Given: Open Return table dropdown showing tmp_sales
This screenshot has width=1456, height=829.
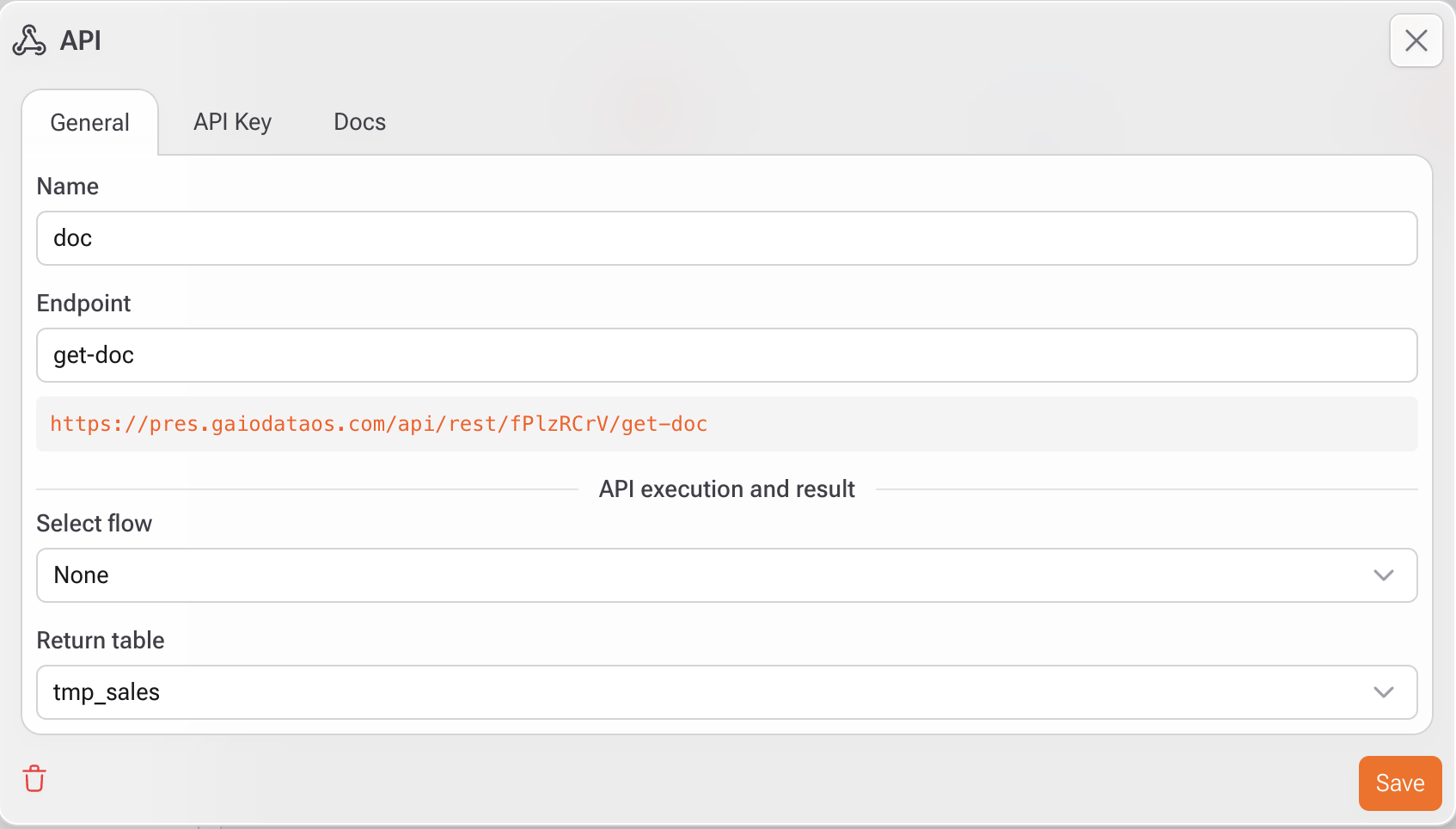Looking at the screenshot, I should pos(705,692).
